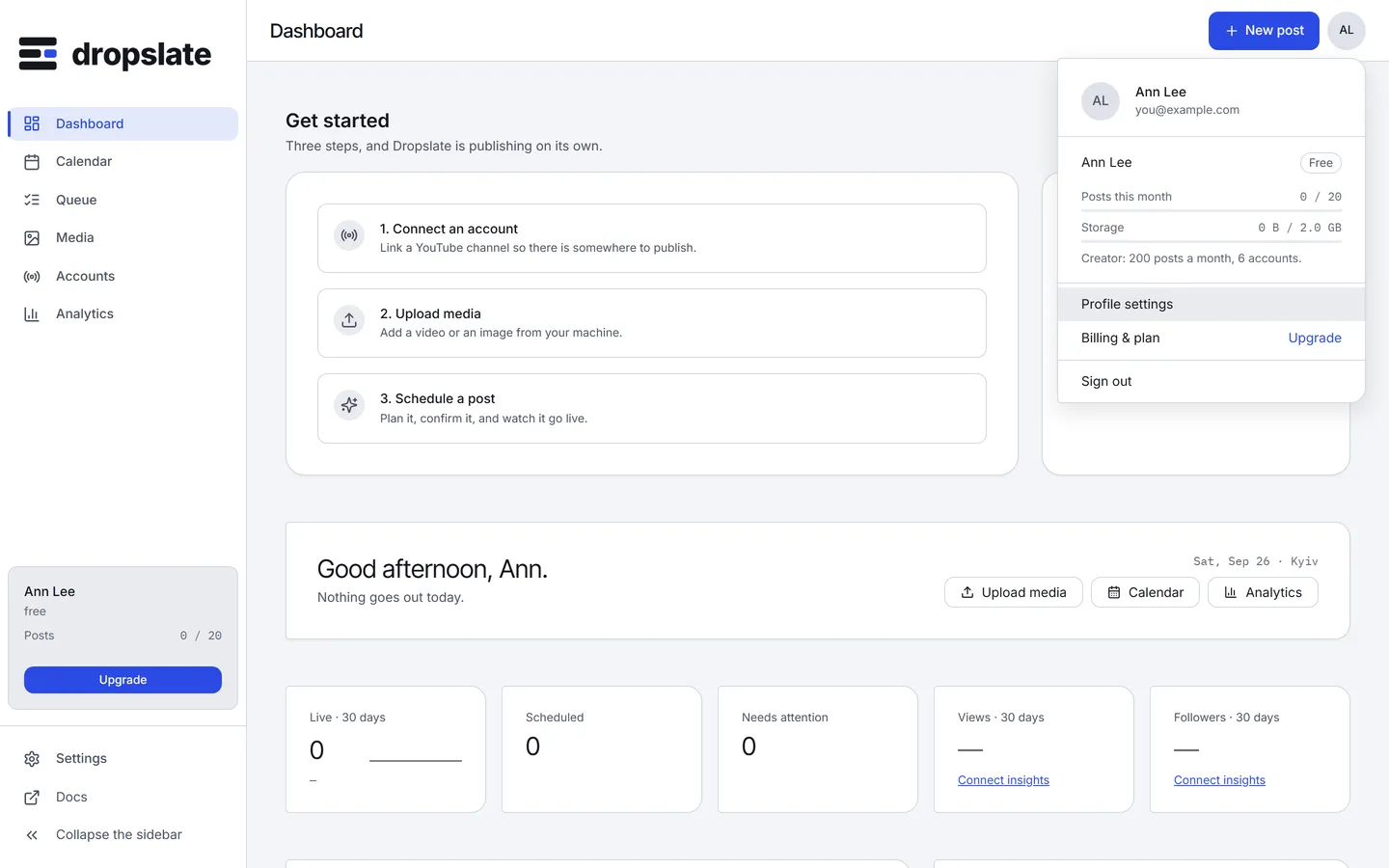Viewport: 1389px width, 868px height.
Task: Click the Calendar button in greeting card
Action: pos(1145,592)
